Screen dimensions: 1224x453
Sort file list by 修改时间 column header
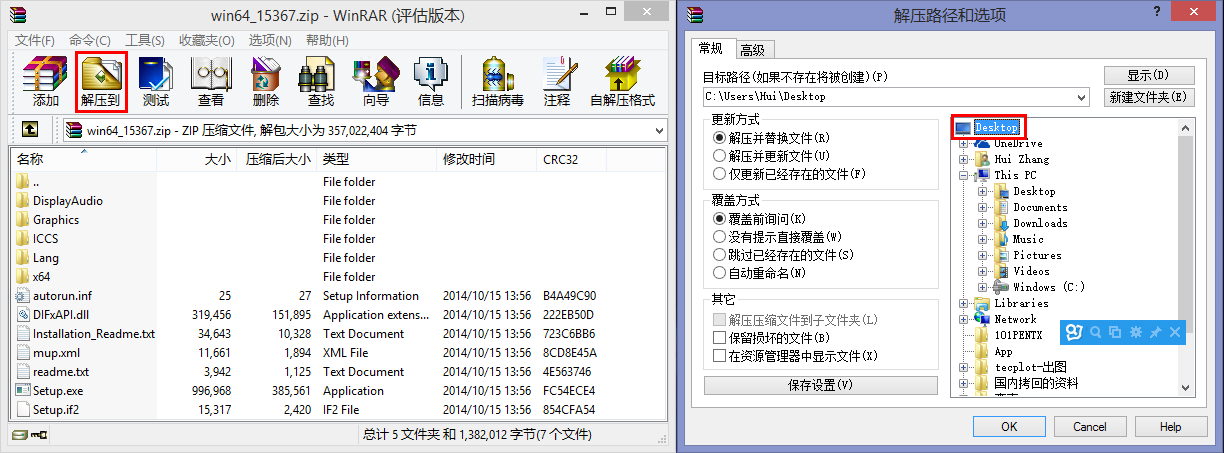487,159
